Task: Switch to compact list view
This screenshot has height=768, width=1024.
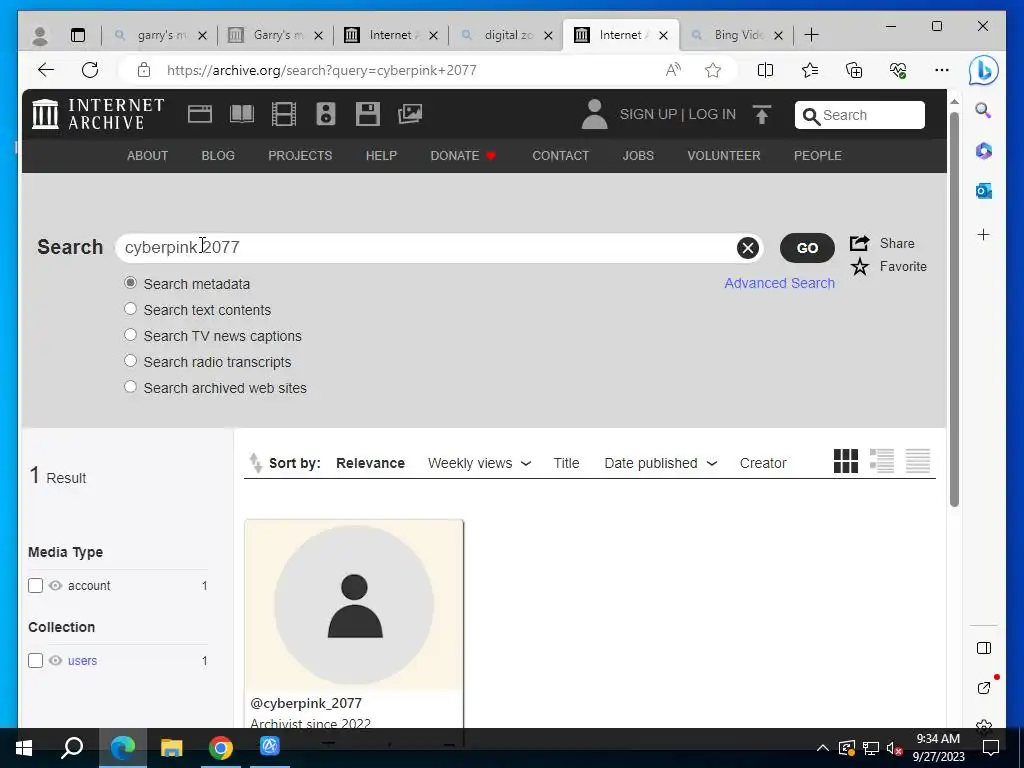Action: tap(918, 461)
